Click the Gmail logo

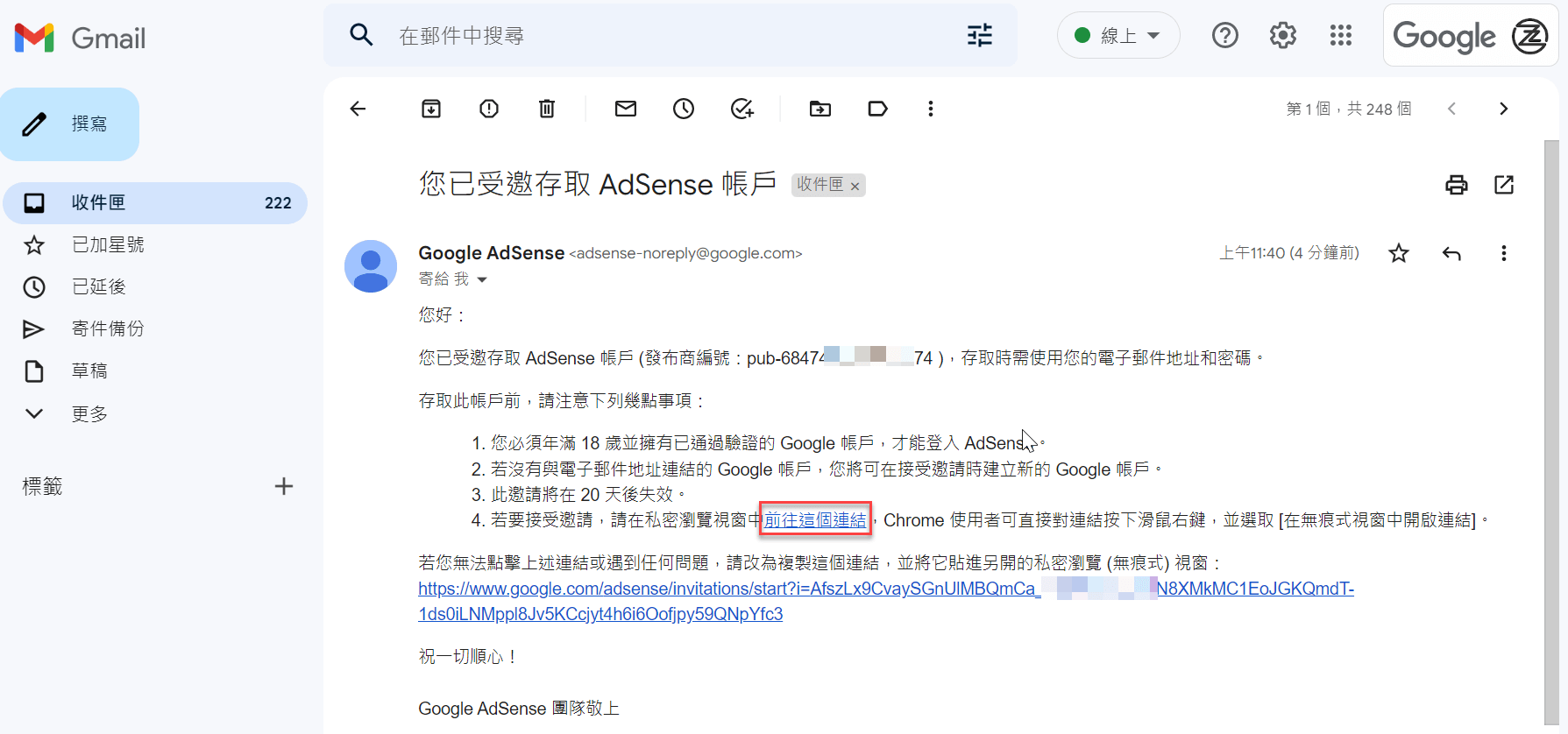tap(80, 38)
